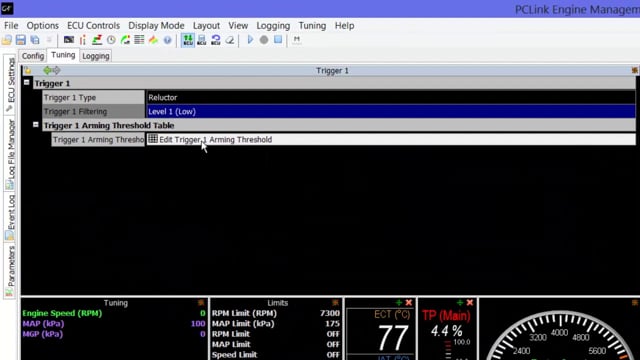Click the red vertical bars toolbar icon
This screenshot has width=640, height=360.
pyautogui.click(x=83, y=40)
